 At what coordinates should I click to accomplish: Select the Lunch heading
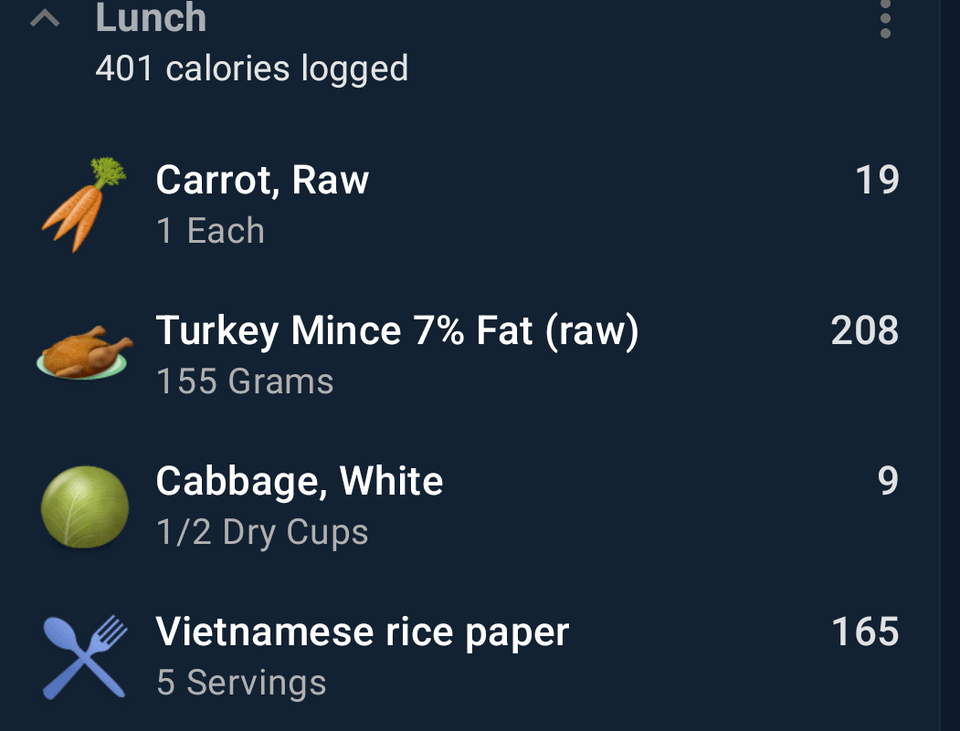(151, 17)
